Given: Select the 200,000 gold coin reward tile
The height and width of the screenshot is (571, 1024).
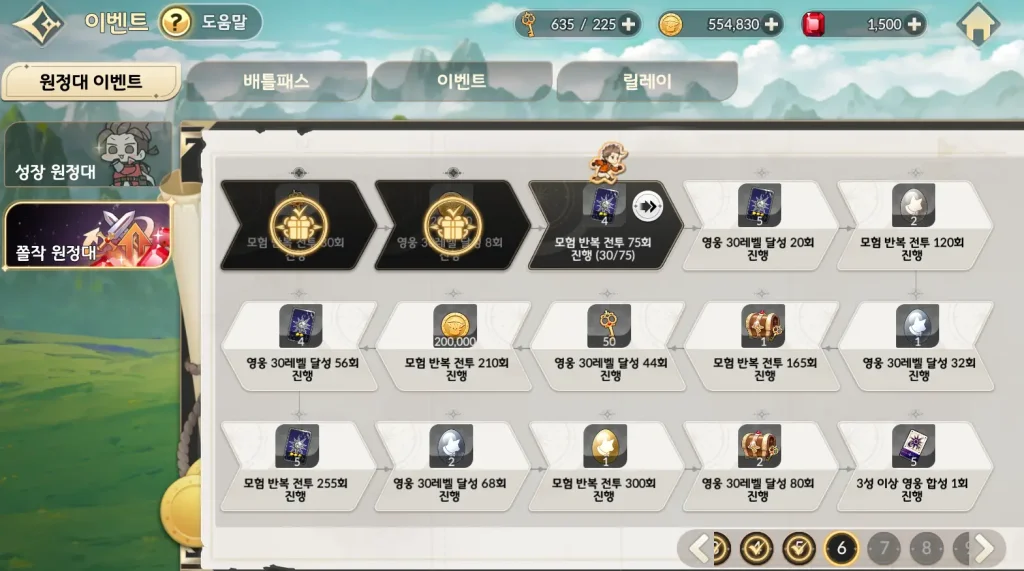Looking at the screenshot, I should pyautogui.click(x=455, y=326).
